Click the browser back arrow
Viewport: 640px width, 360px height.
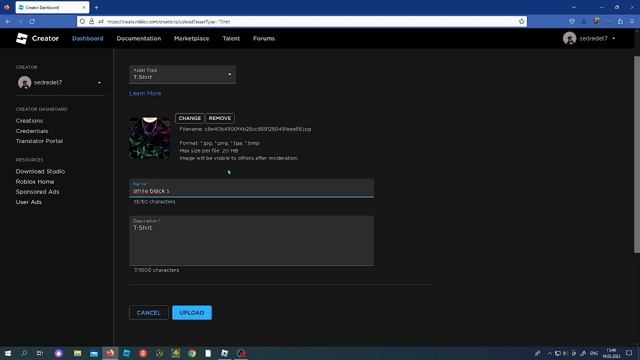[8, 21]
